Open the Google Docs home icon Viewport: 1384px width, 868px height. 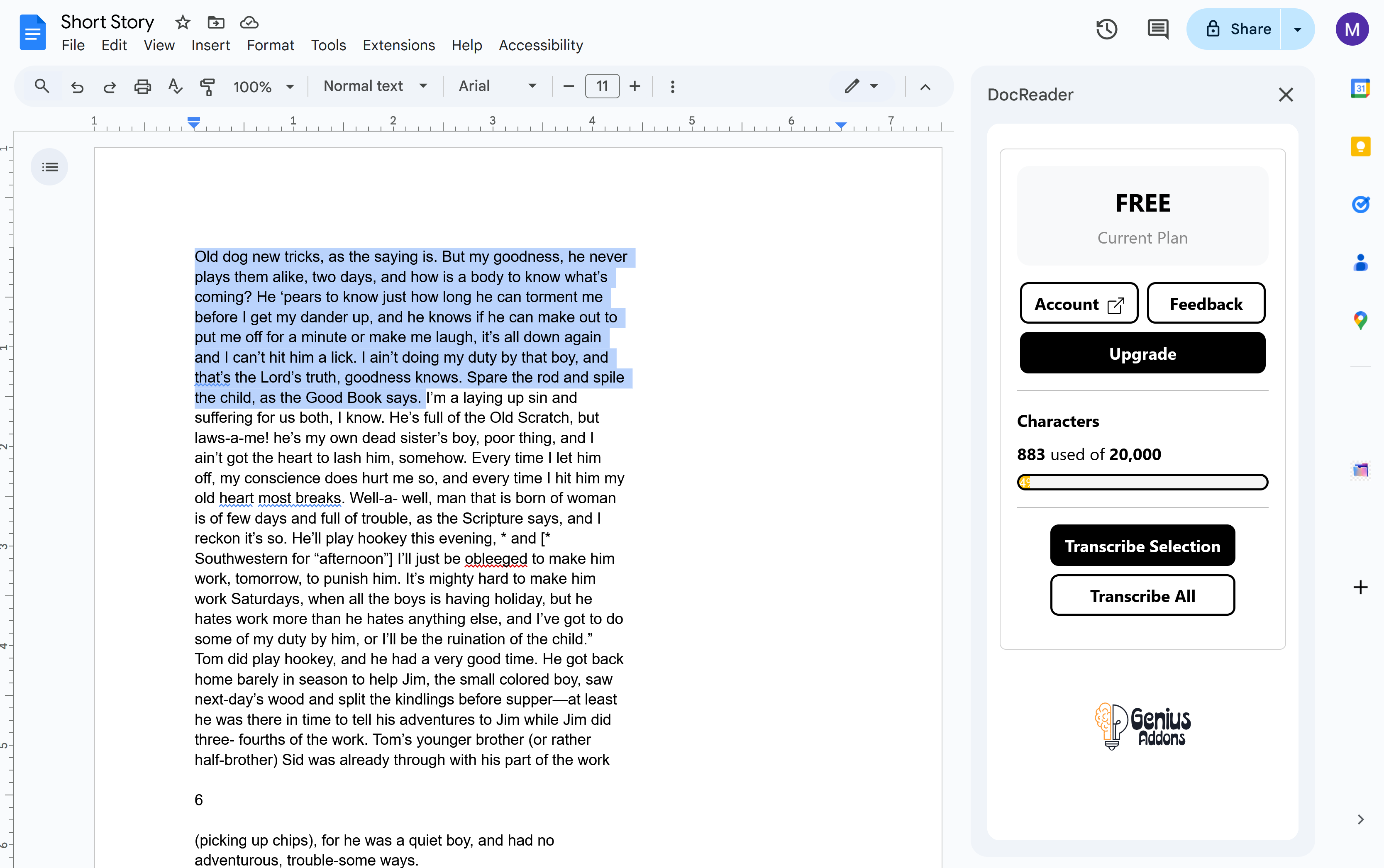[x=33, y=32]
